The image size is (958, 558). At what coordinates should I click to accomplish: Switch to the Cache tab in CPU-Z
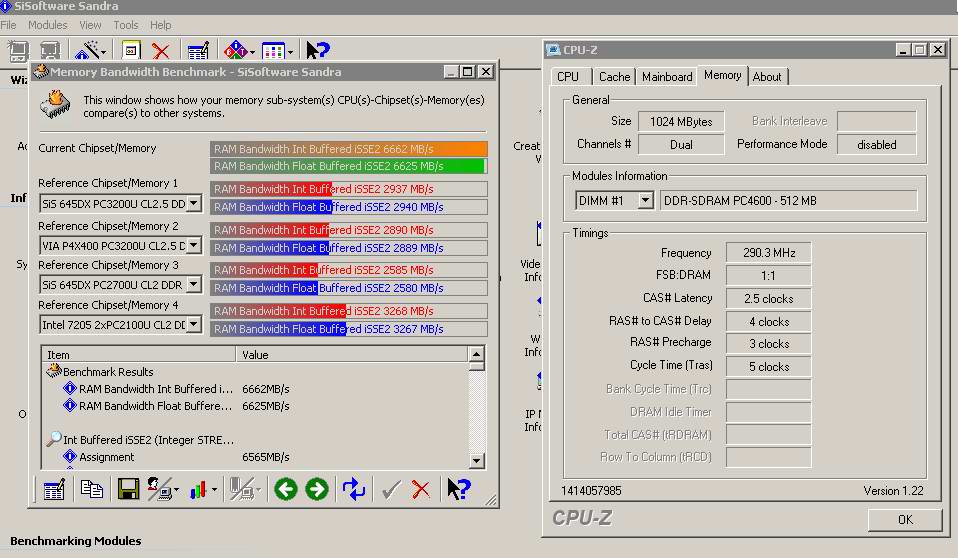pyautogui.click(x=614, y=76)
